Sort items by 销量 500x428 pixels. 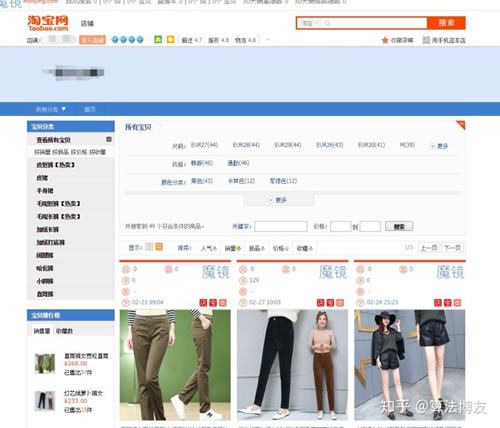click(233, 248)
